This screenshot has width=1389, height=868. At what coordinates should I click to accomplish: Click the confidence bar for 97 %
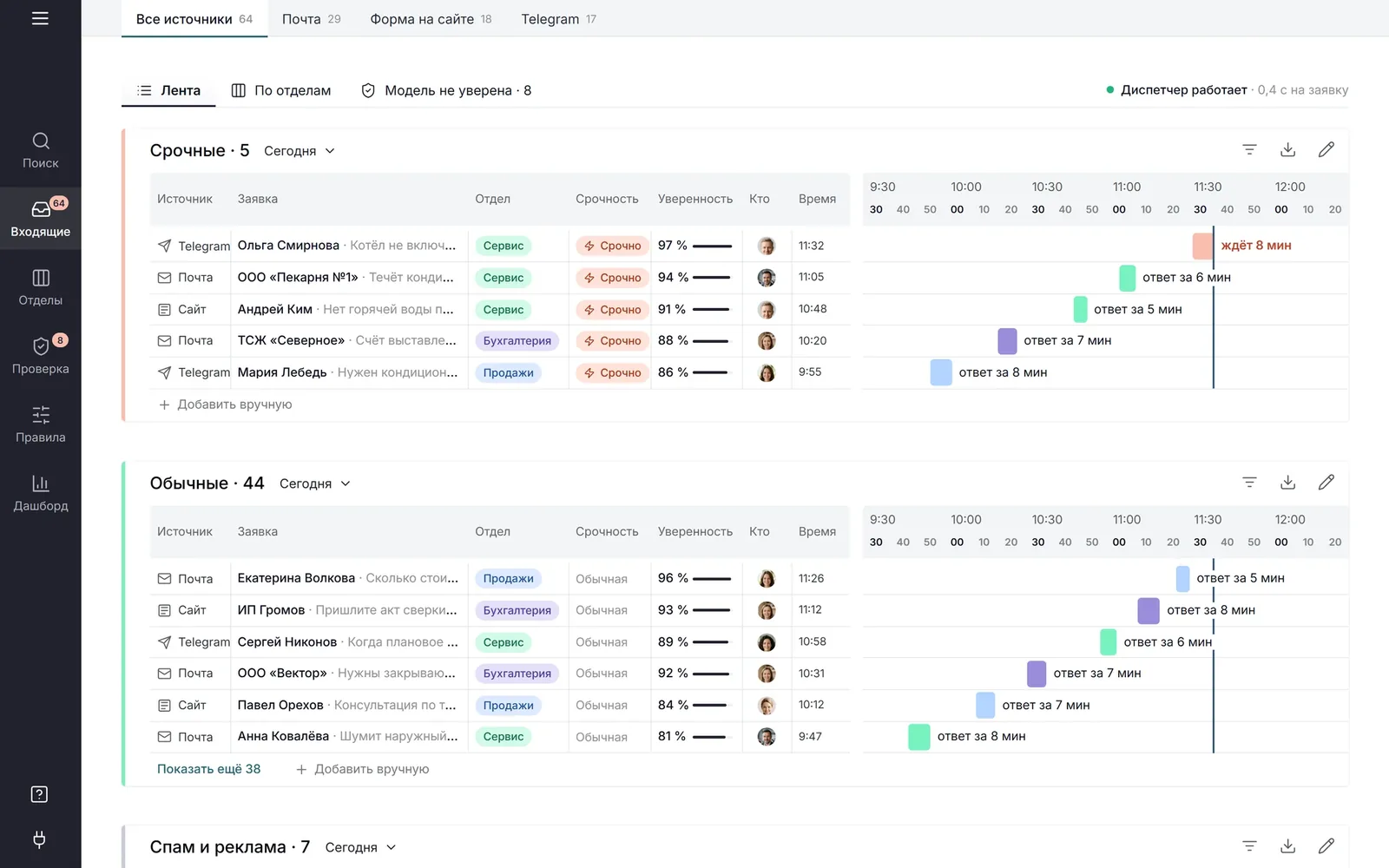712,246
